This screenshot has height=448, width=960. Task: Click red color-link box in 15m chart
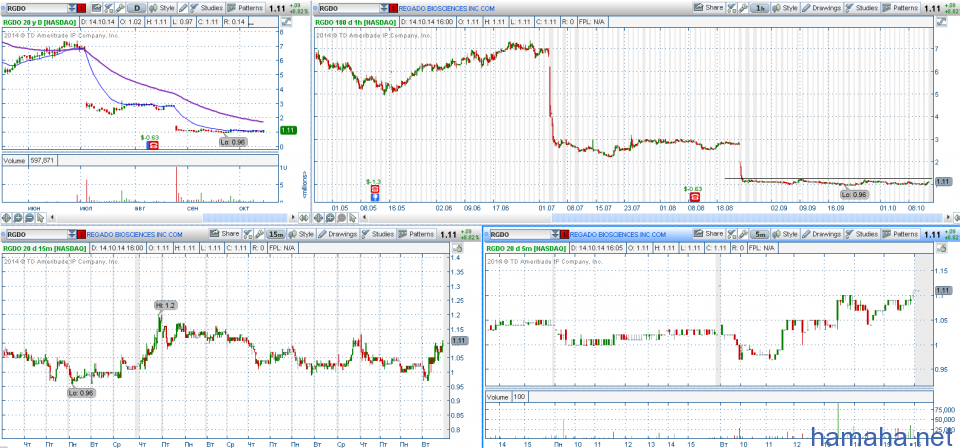81,234
